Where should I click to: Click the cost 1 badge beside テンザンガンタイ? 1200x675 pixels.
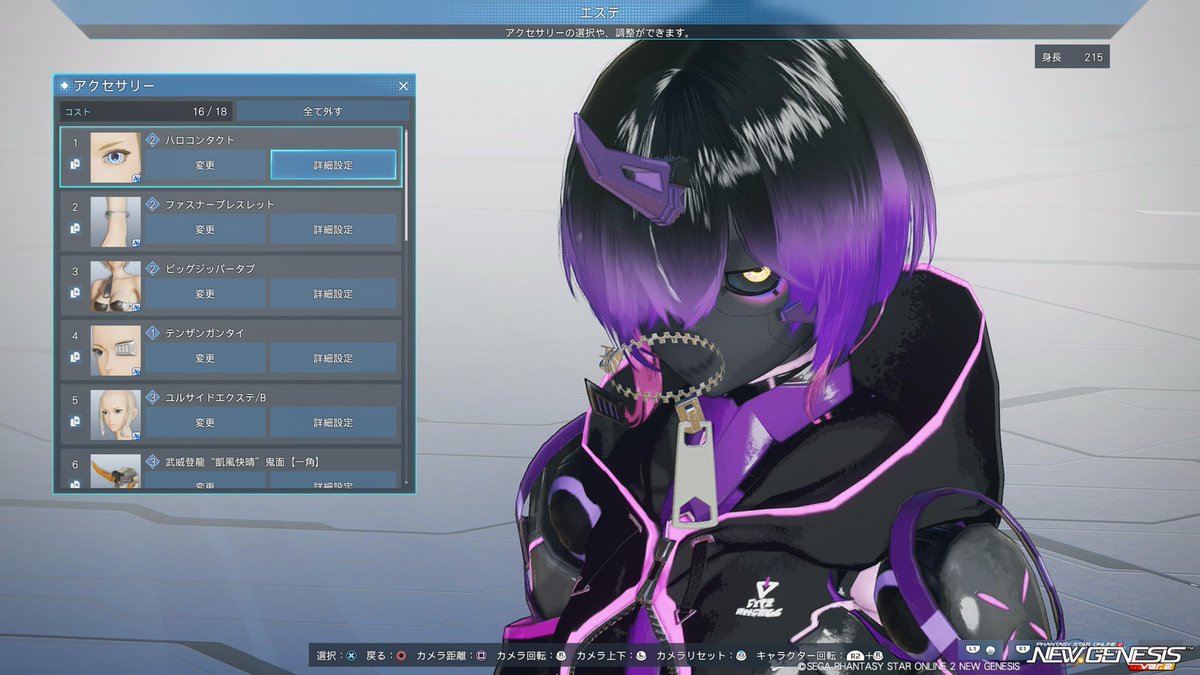pyautogui.click(x=153, y=333)
